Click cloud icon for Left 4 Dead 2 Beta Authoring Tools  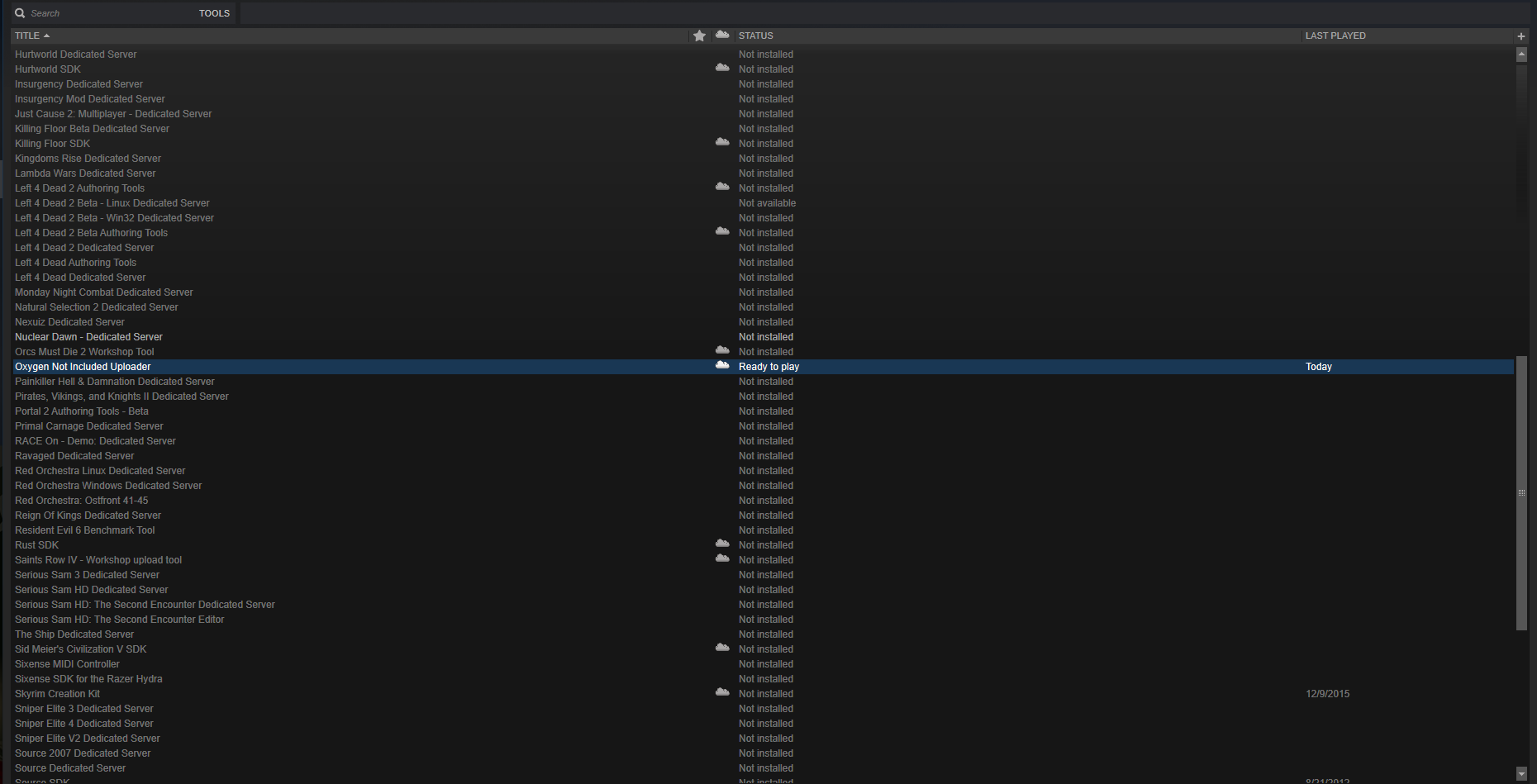(722, 231)
